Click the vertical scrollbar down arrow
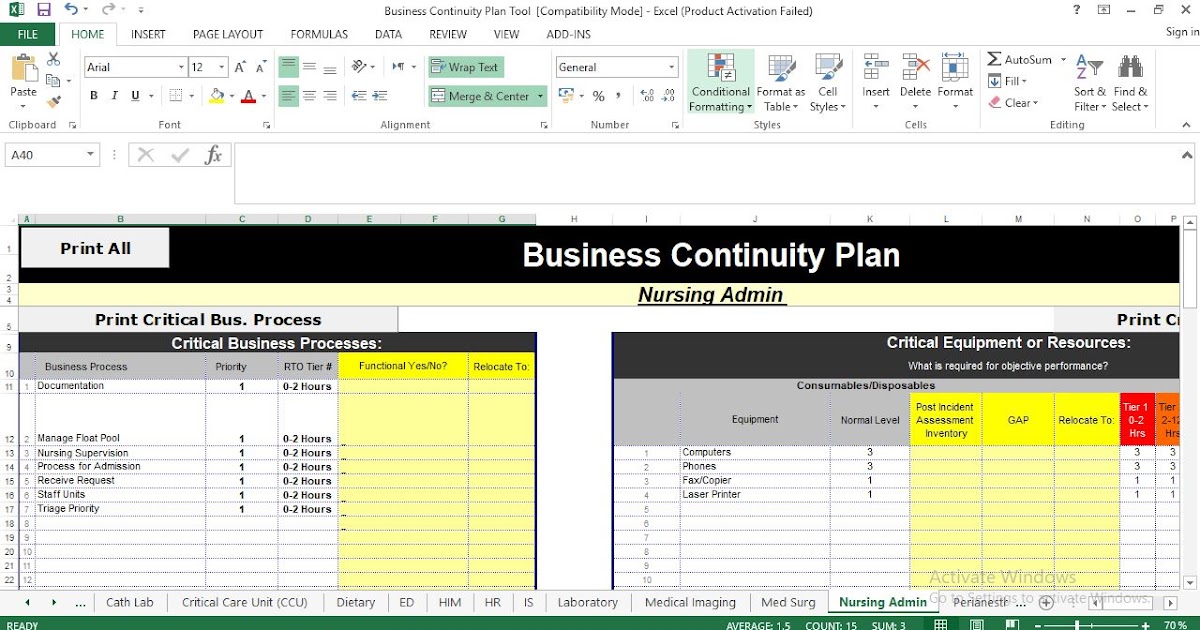 click(1190, 582)
